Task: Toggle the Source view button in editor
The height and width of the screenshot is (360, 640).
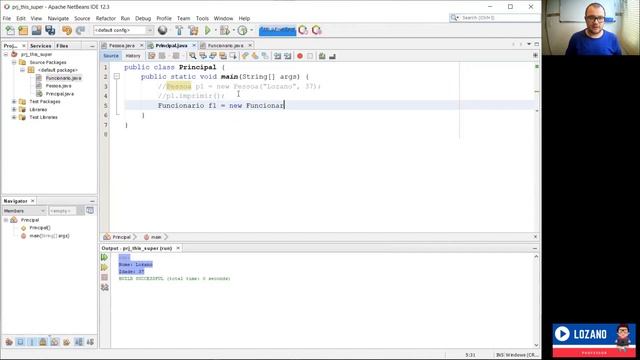Action: [x=111, y=56]
